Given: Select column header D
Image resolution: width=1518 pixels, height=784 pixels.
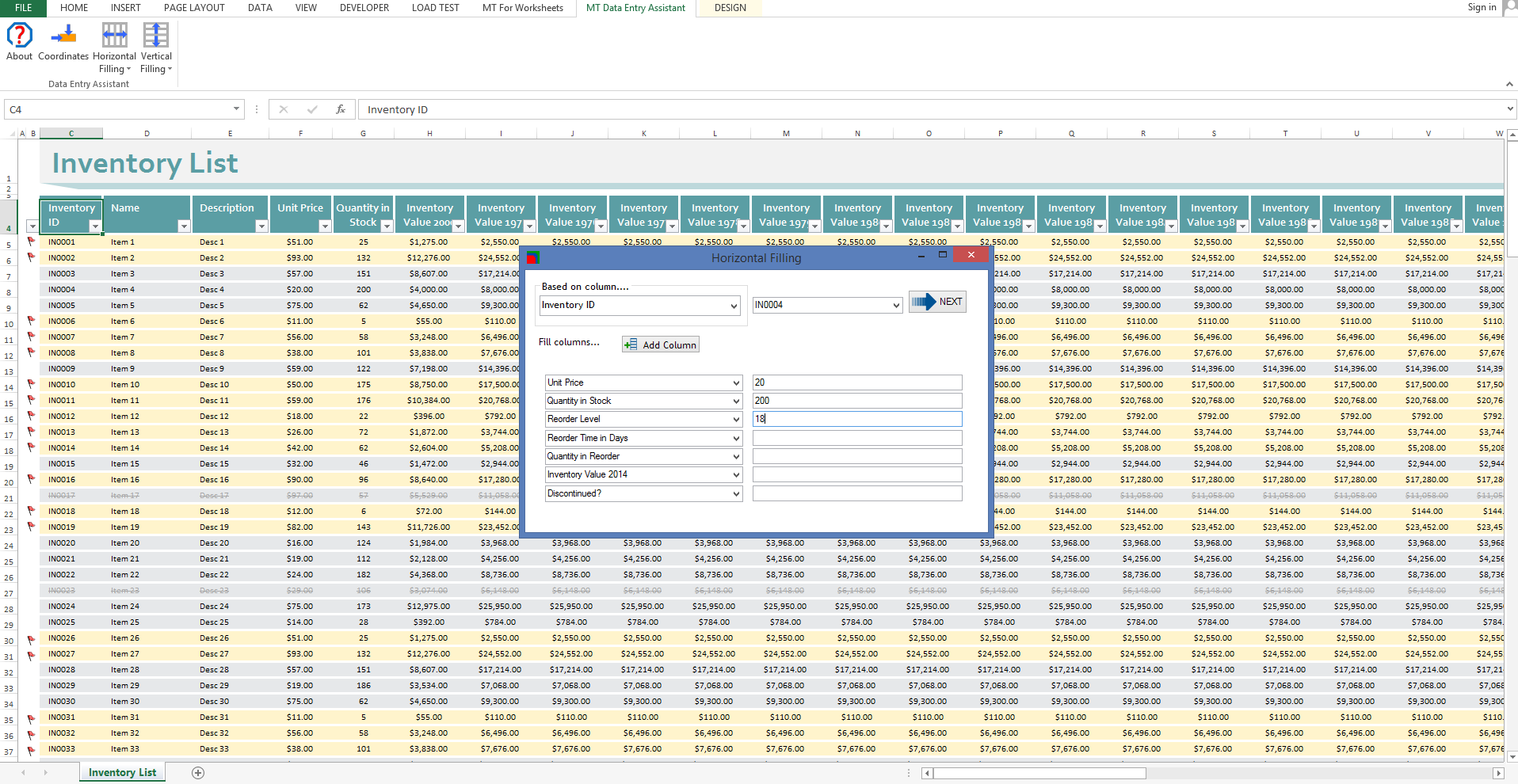Looking at the screenshot, I should pyautogui.click(x=147, y=133).
